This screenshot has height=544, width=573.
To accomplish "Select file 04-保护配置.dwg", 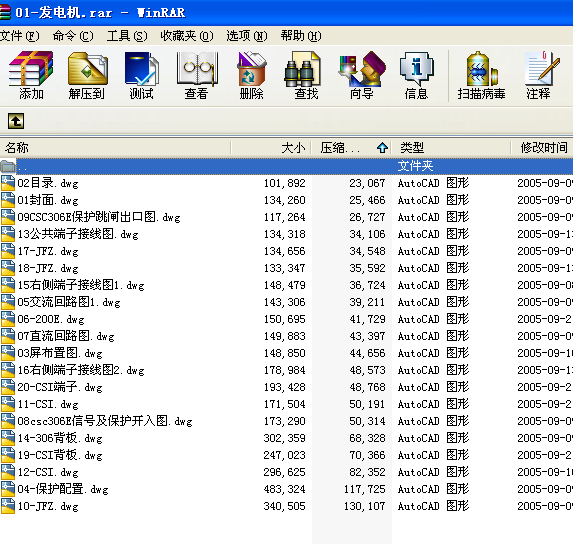I will pyautogui.click(x=63, y=489).
